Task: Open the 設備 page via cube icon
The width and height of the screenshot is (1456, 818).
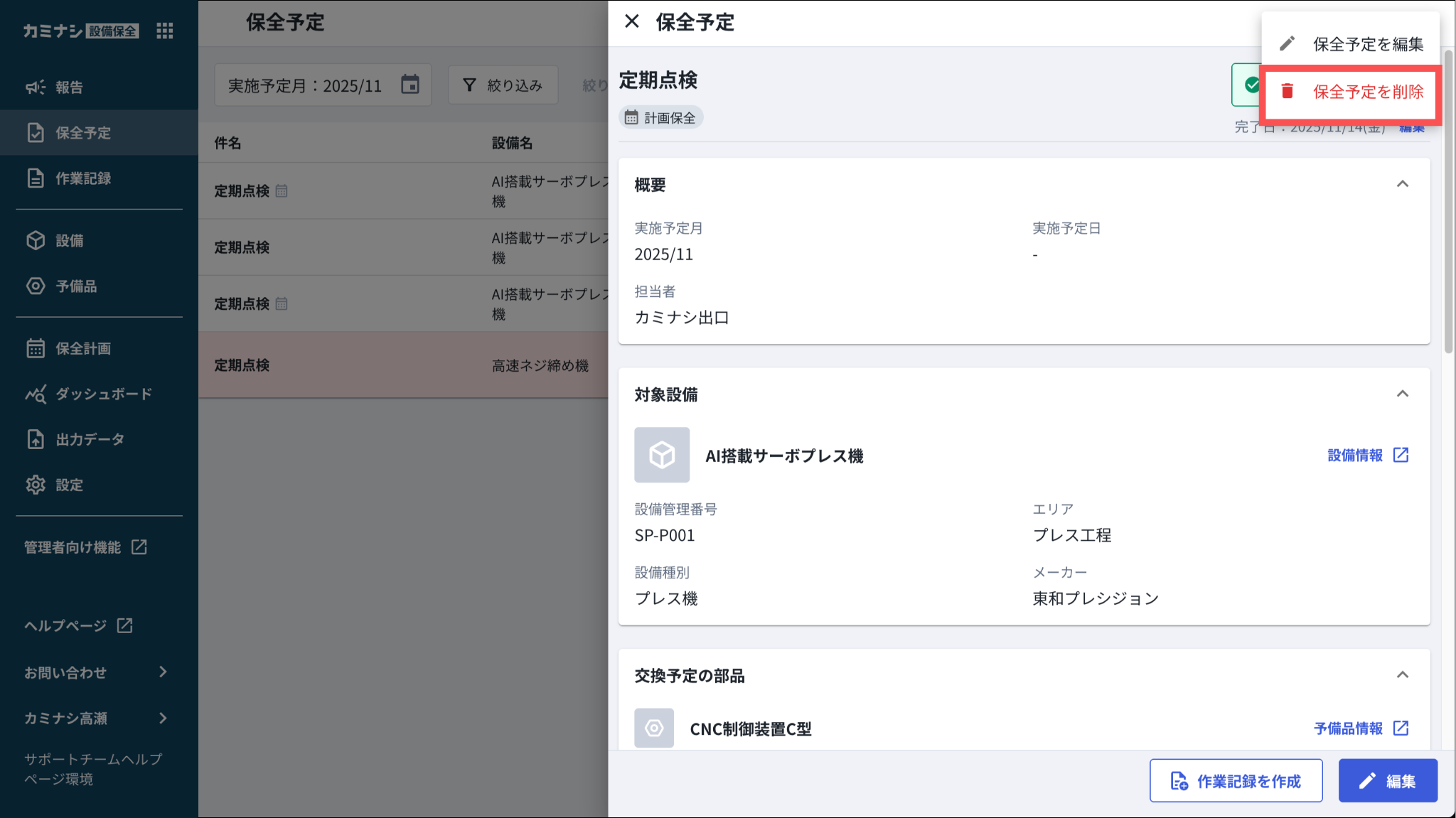Action: [36, 241]
